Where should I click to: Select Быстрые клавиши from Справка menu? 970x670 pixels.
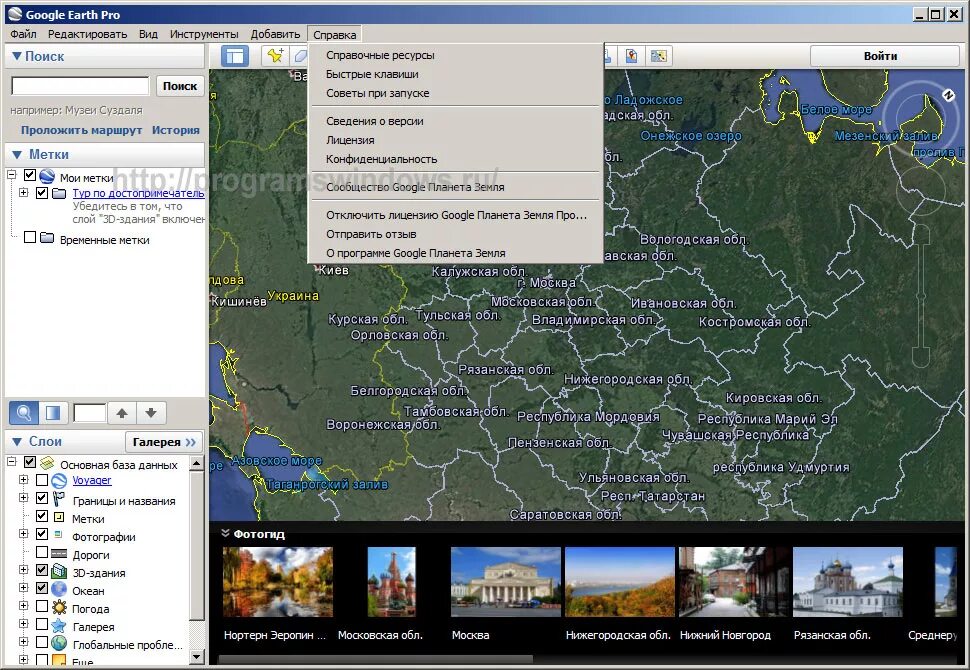click(372, 74)
